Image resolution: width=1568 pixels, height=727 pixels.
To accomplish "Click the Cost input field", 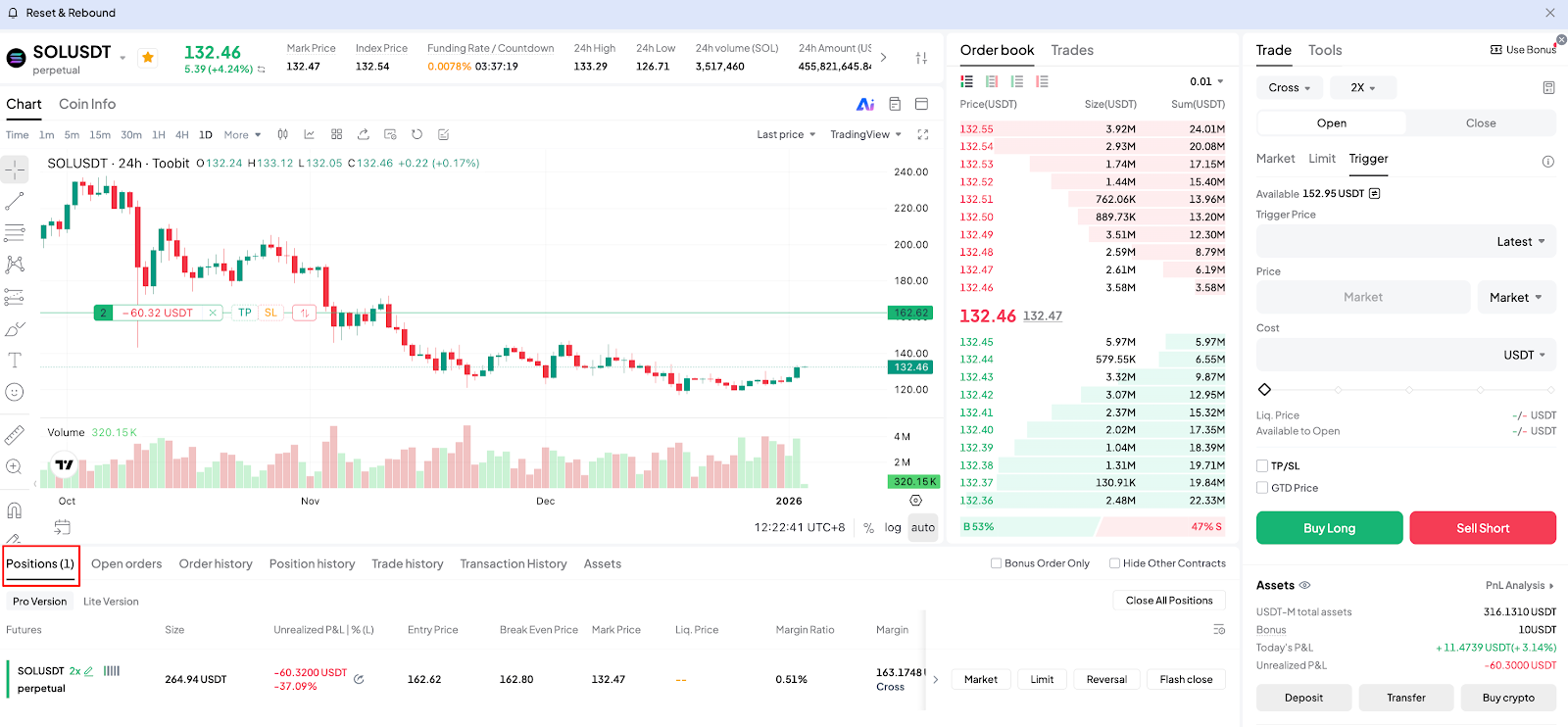I will (x=1406, y=356).
